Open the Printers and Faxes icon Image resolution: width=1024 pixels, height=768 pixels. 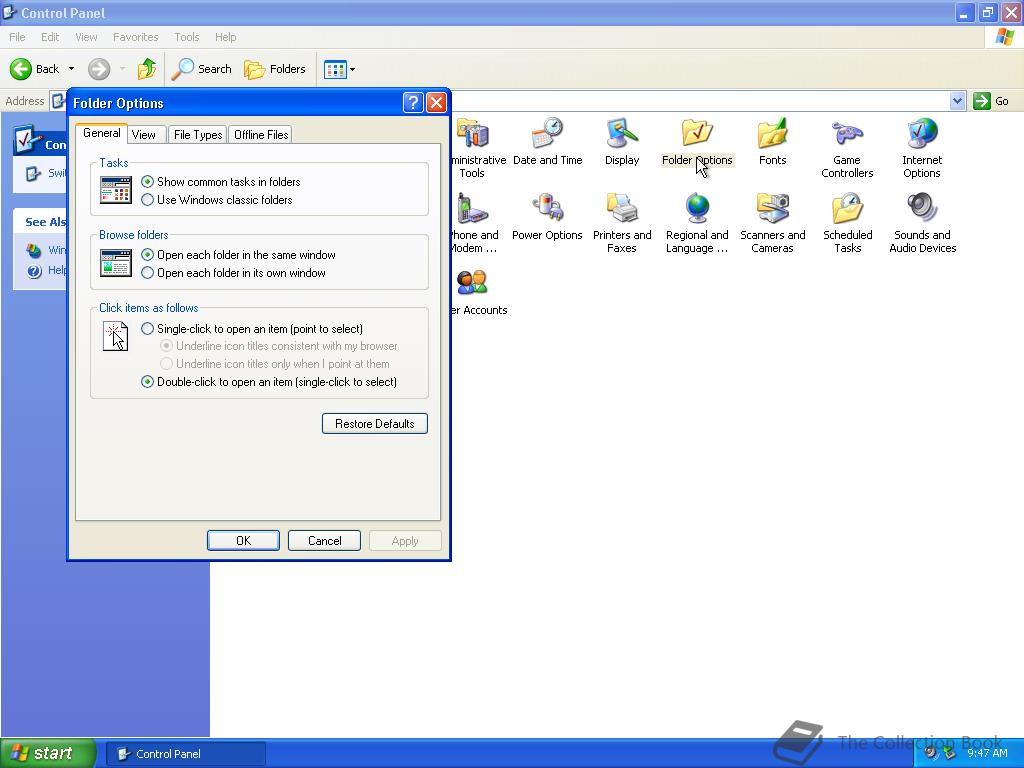(622, 224)
